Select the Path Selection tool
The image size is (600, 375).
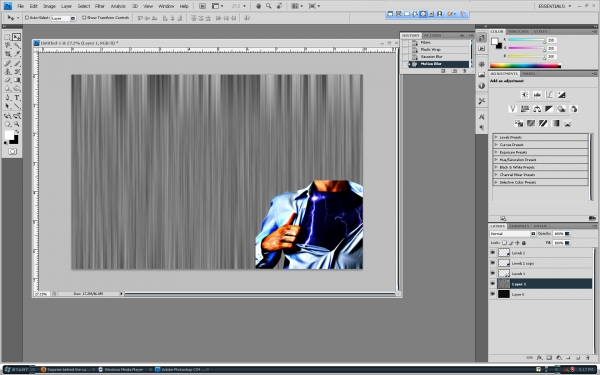pos(7,106)
